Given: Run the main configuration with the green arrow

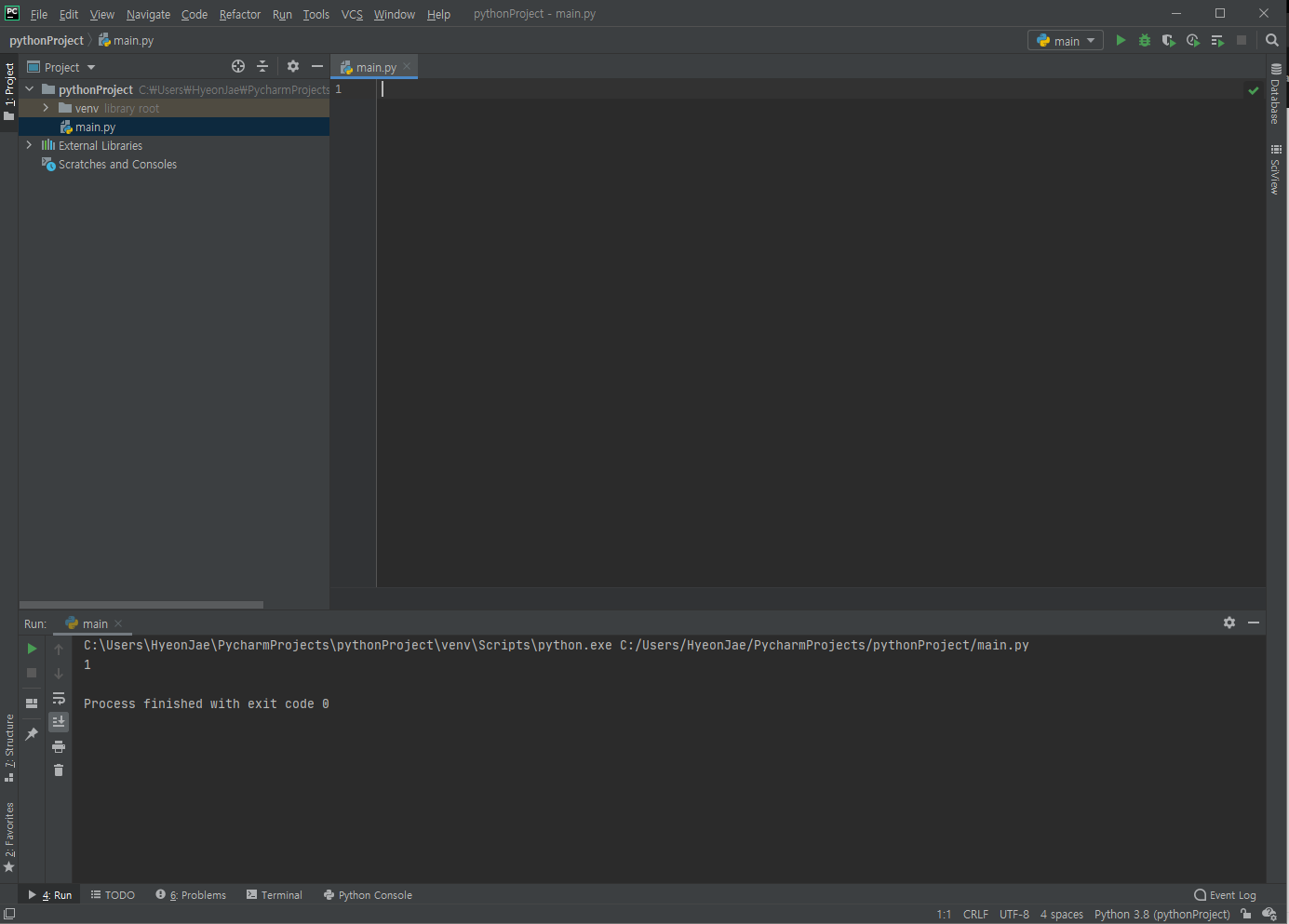Looking at the screenshot, I should (x=1121, y=40).
